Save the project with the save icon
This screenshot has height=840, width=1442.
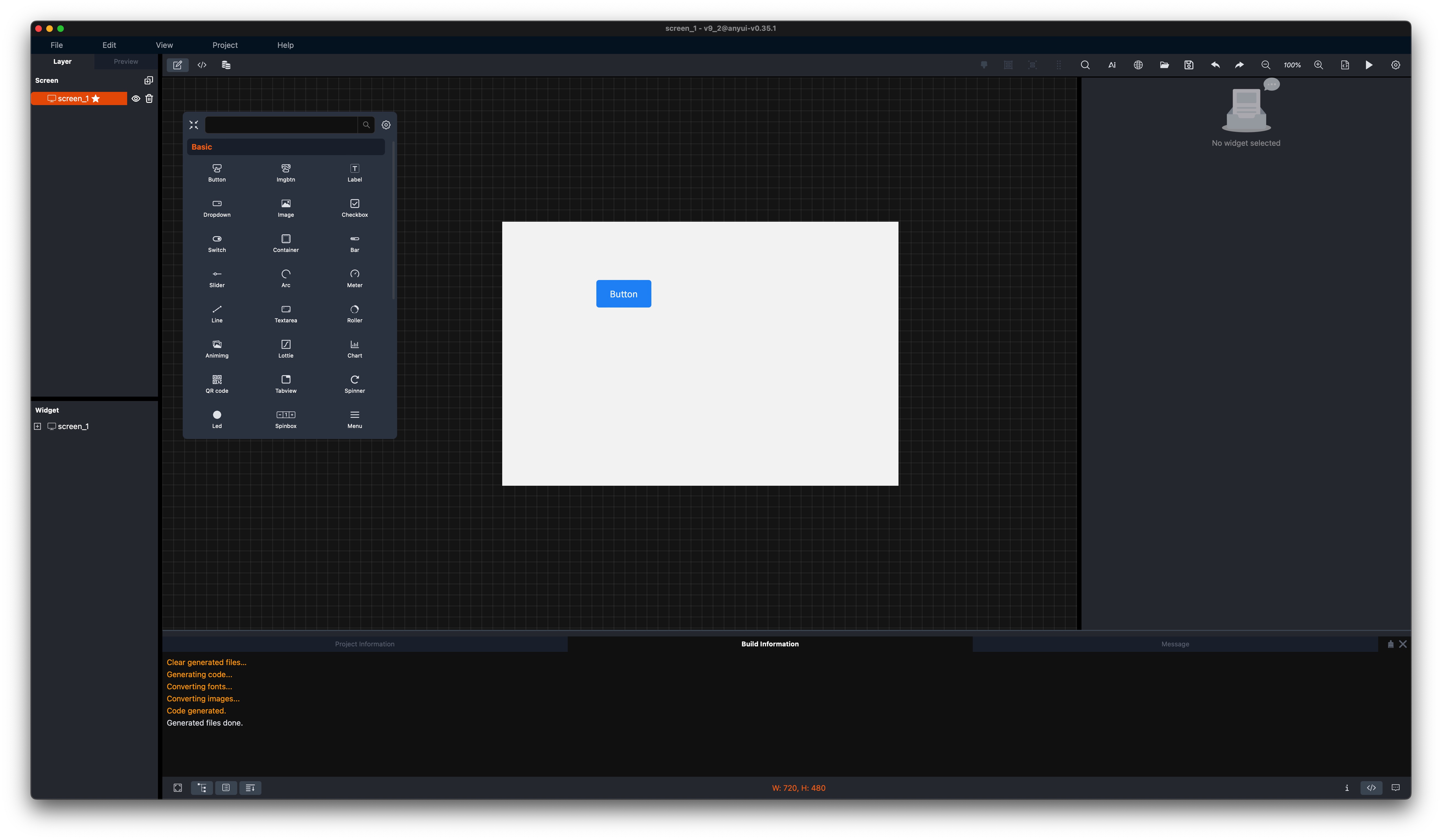1189,65
